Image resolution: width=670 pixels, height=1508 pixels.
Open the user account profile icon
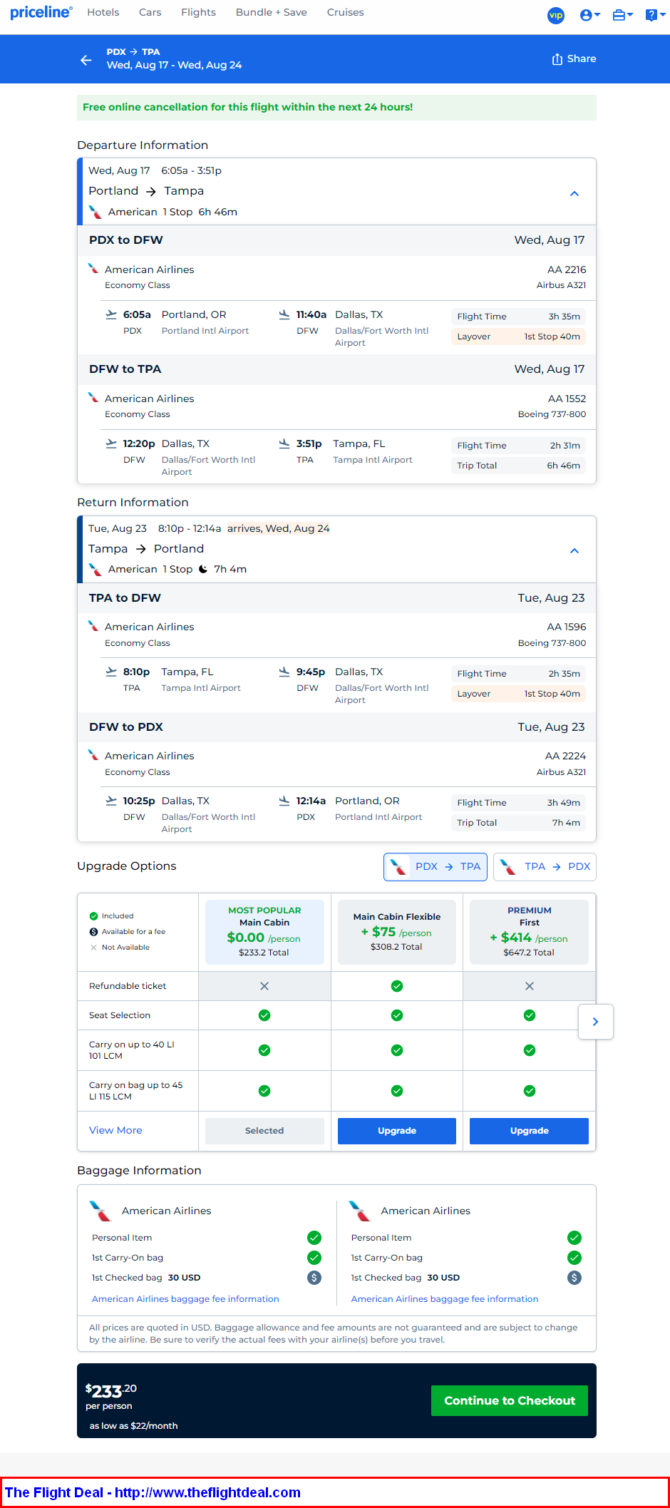click(590, 15)
